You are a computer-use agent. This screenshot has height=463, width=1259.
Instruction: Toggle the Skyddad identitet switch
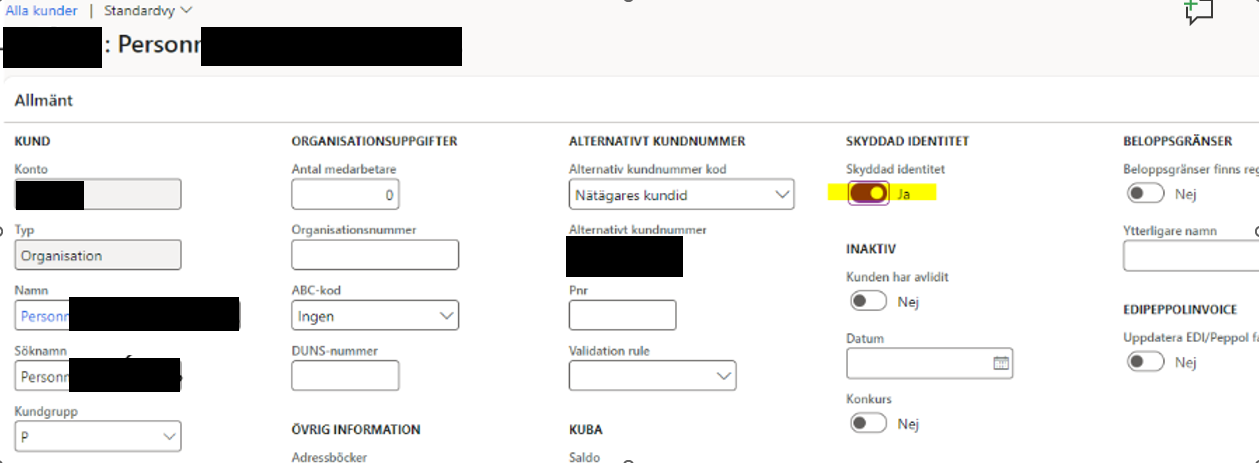[x=868, y=194]
